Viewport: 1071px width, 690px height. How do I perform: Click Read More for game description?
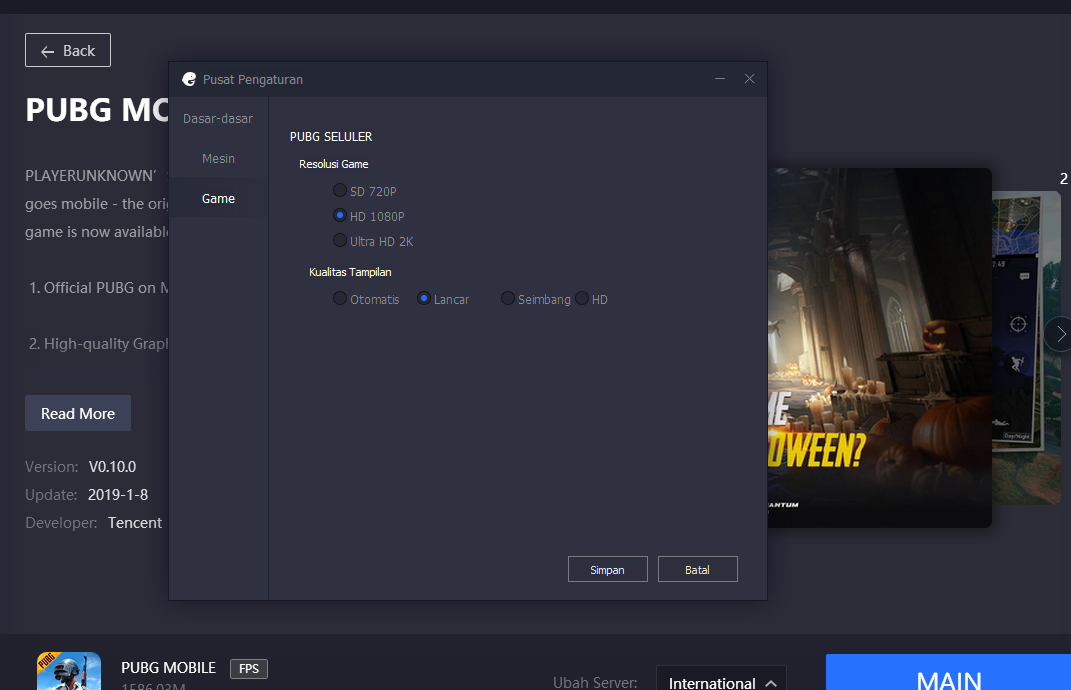pyautogui.click(x=78, y=413)
